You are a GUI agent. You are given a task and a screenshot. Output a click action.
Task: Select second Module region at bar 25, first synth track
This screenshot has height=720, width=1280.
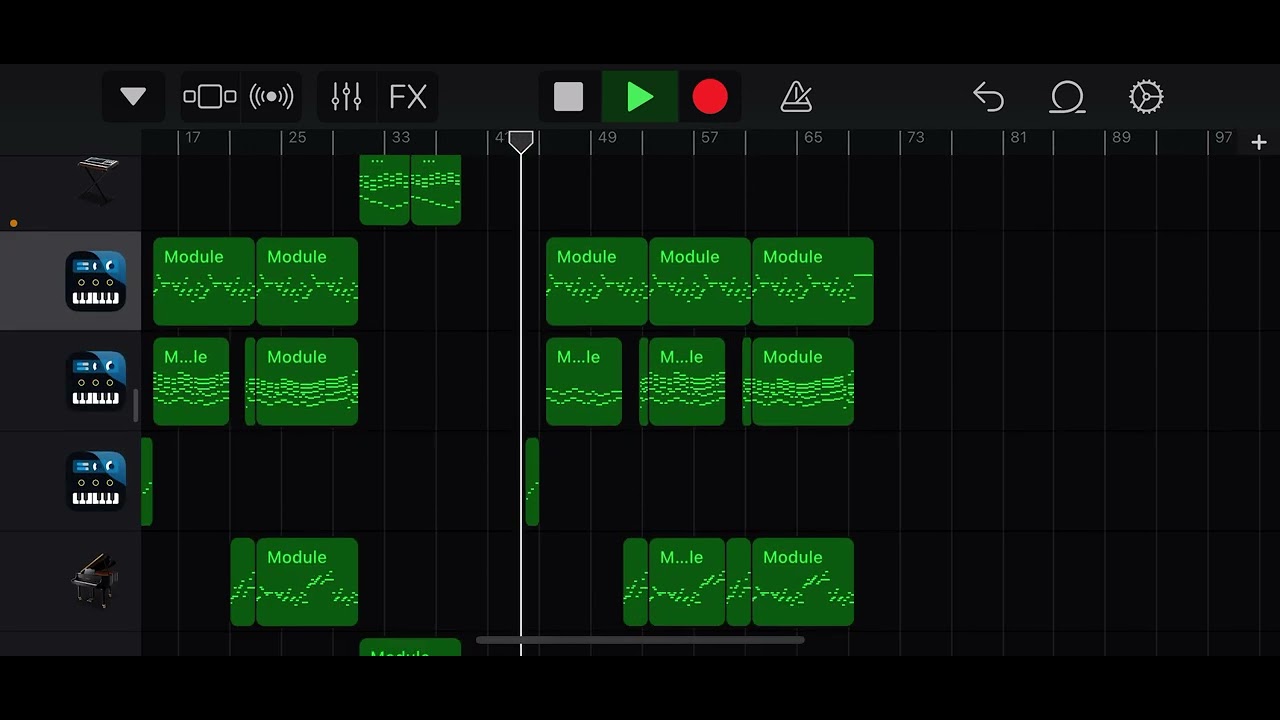307,281
